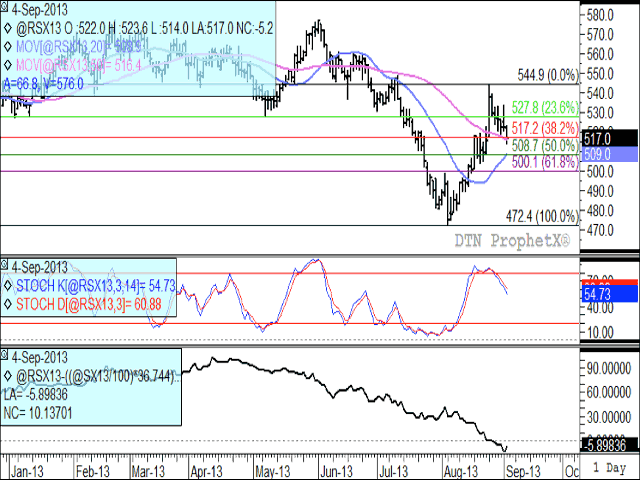Select the STOCH D[@RSX13,3]= 60.88 legend
Image resolution: width=640 pixels, height=480 pixels.
(x=89, y=304)
